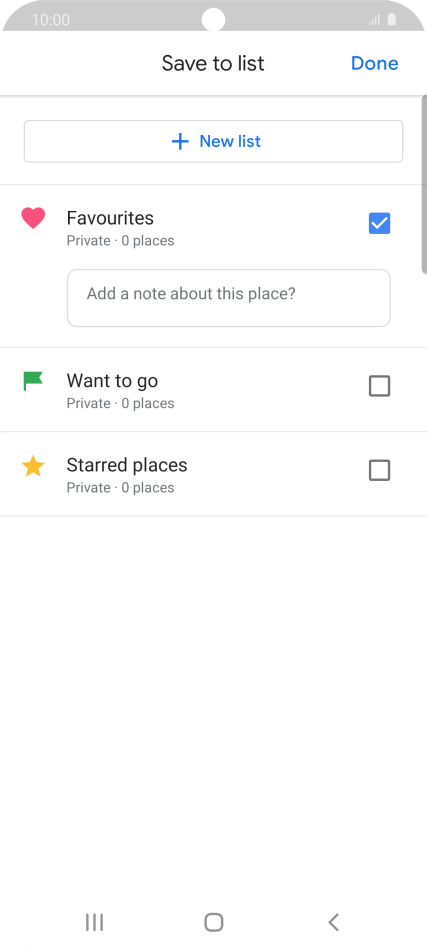Check the Want to go checkbox
Image resolution: width=427 pixels, height=950 pixels.
[x=380, y=386]
